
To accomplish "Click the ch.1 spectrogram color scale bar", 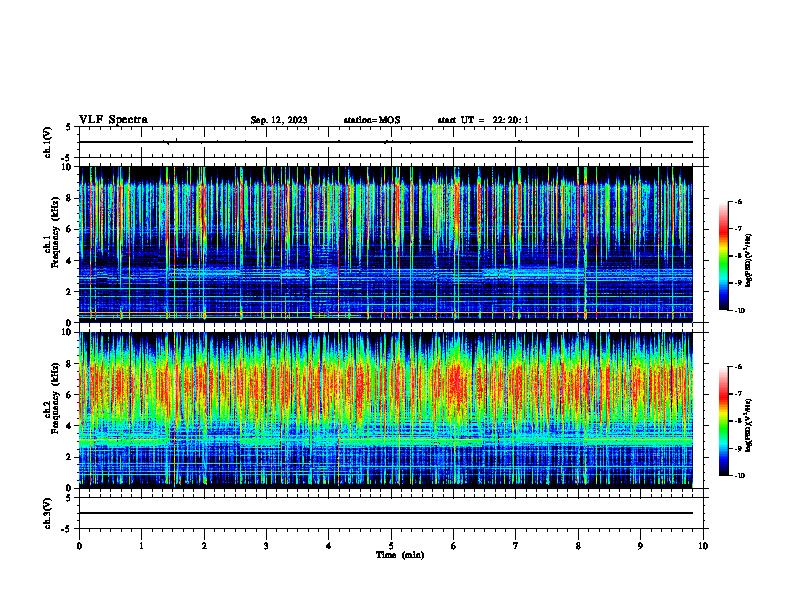I will 724,256.
